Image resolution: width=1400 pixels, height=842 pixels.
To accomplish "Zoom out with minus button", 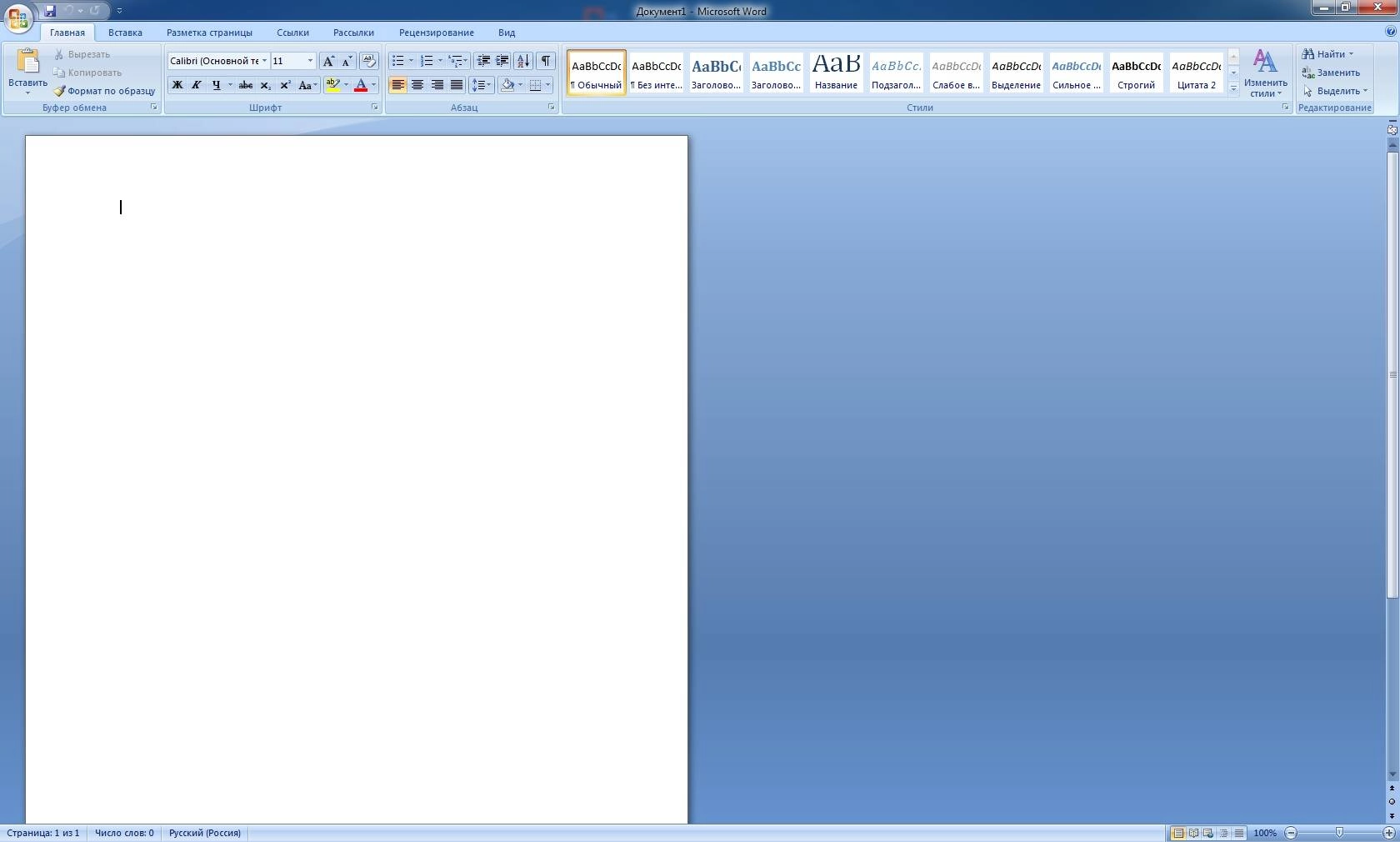I will (x=1291, y=833).
